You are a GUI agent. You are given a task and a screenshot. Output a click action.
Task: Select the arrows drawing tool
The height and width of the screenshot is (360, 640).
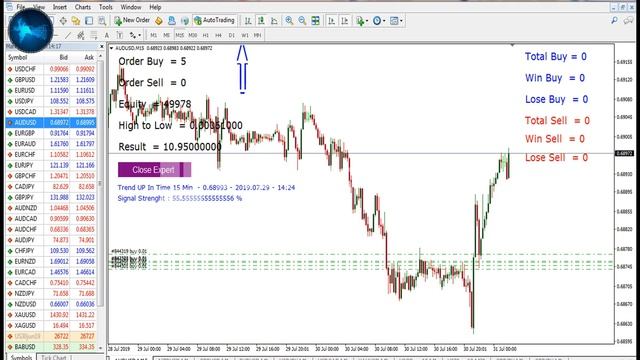tap(133, 36)
